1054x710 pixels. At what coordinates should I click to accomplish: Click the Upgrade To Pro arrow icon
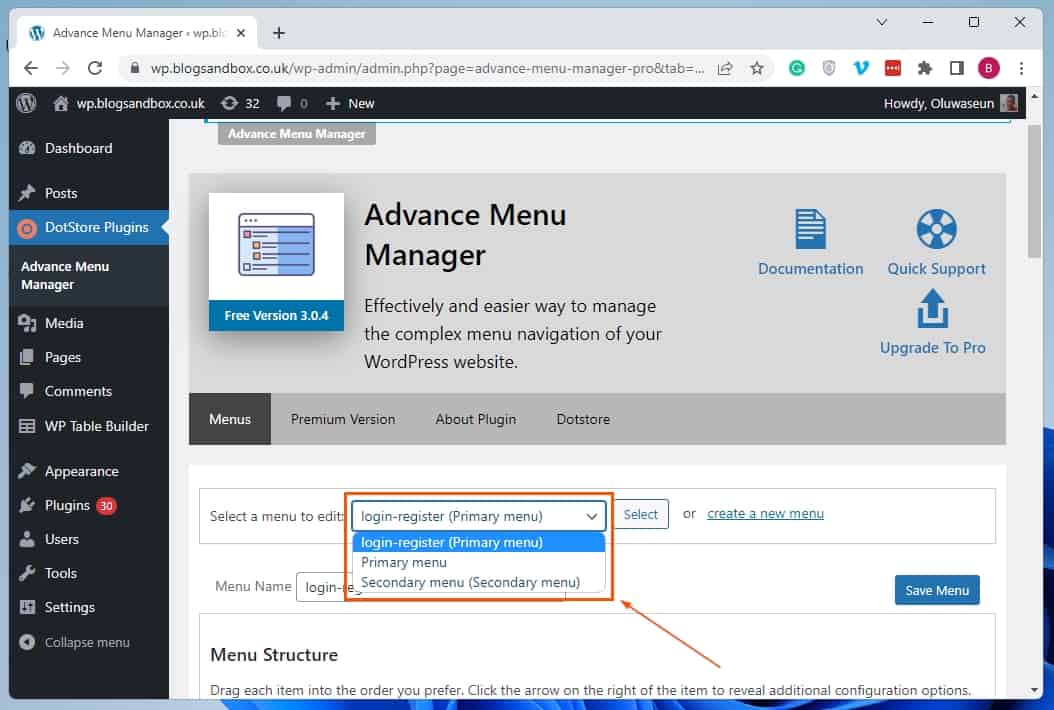pyautogui.click(x=933, y=308)
